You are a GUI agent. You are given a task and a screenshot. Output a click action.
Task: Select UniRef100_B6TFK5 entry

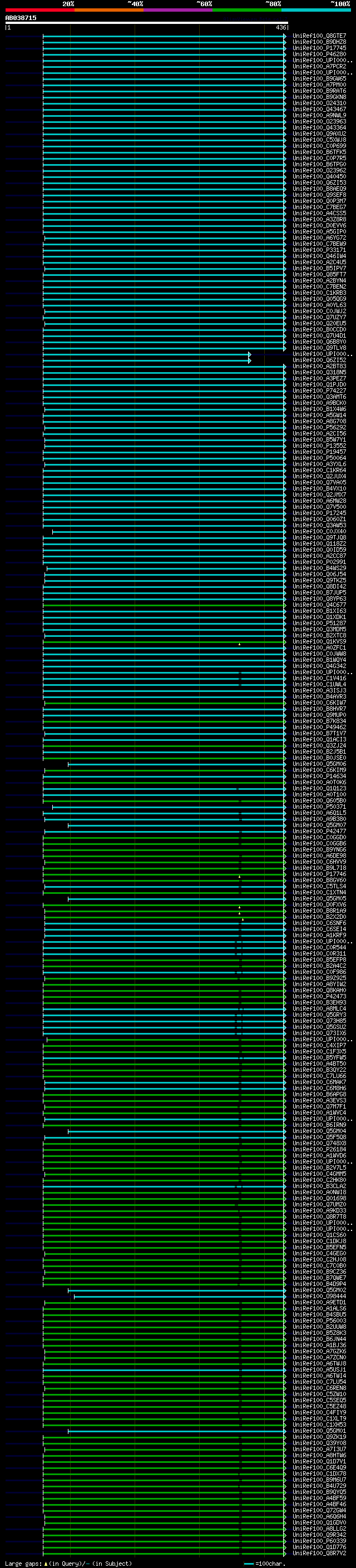319,152
